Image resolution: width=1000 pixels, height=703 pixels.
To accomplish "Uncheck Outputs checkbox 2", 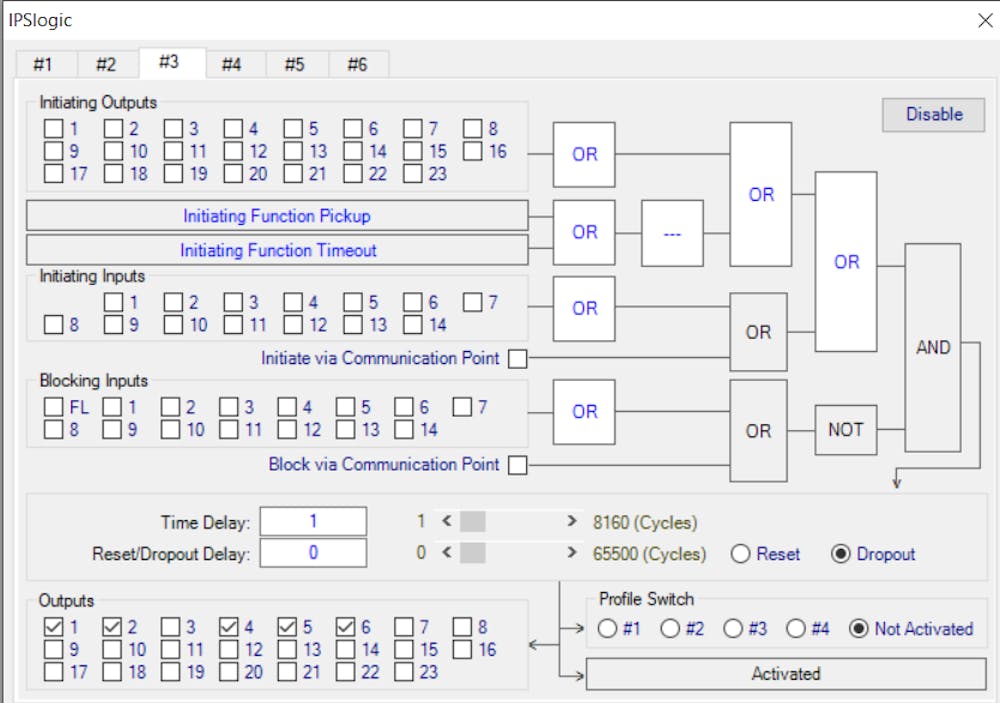I will [x=112, y=627].
